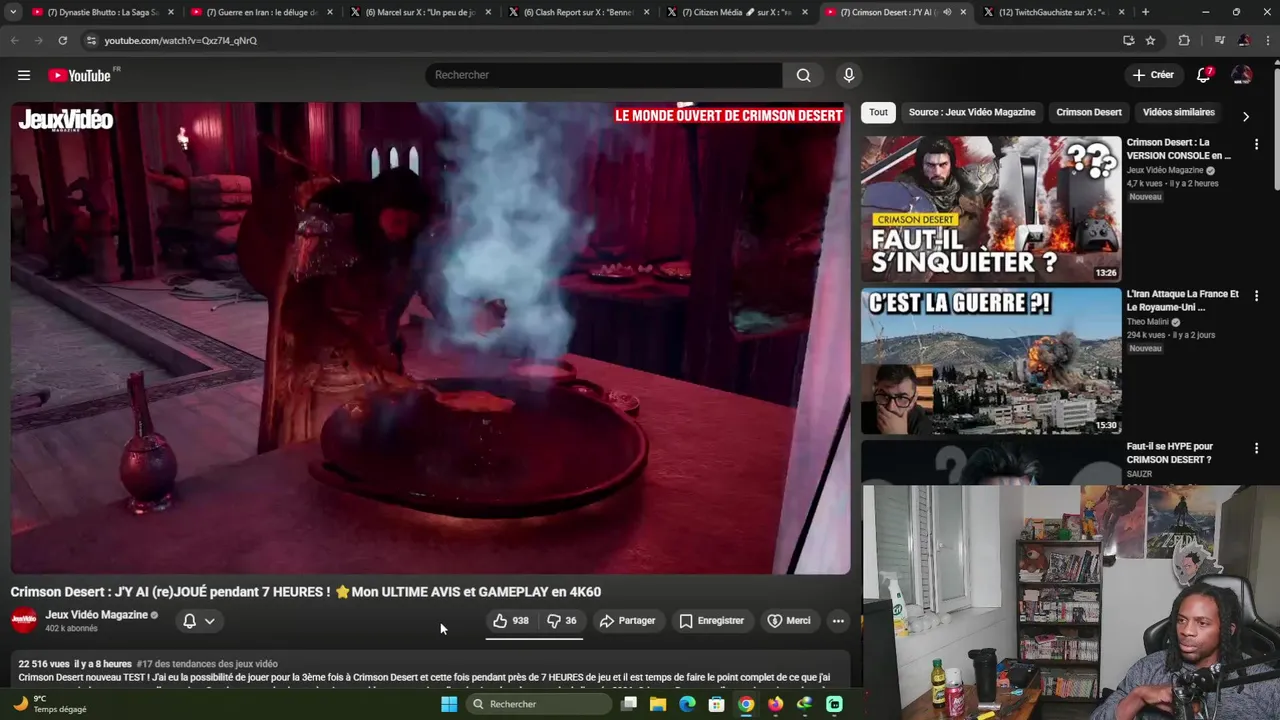
Task: Select the Tout filter chip
Action: (x=878, y=112)
